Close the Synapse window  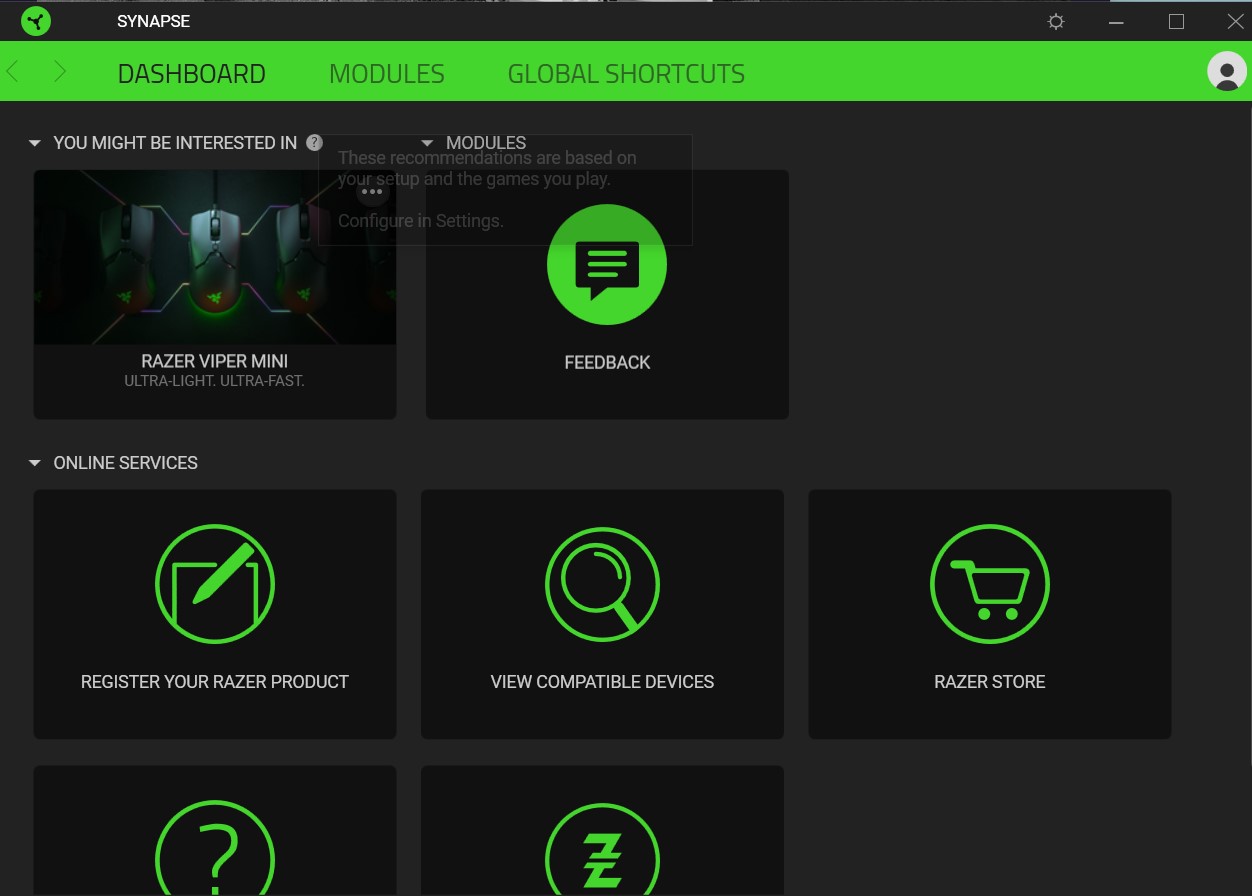click(1235, 21)
